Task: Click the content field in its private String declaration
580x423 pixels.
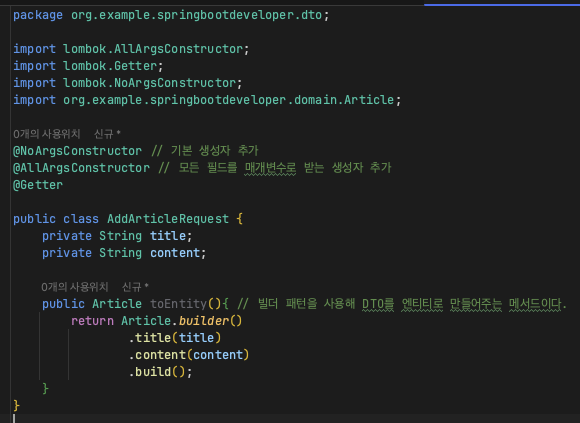Action: click(x=175, y=253)
